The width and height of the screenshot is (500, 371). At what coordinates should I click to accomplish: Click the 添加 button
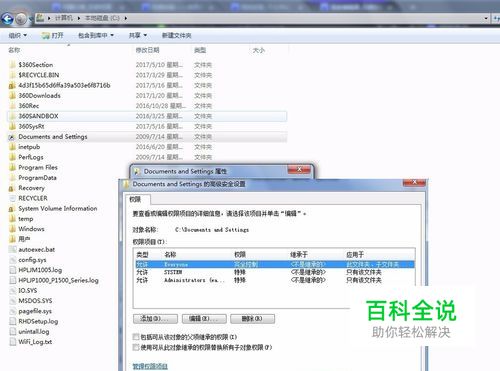pos(155,319)
